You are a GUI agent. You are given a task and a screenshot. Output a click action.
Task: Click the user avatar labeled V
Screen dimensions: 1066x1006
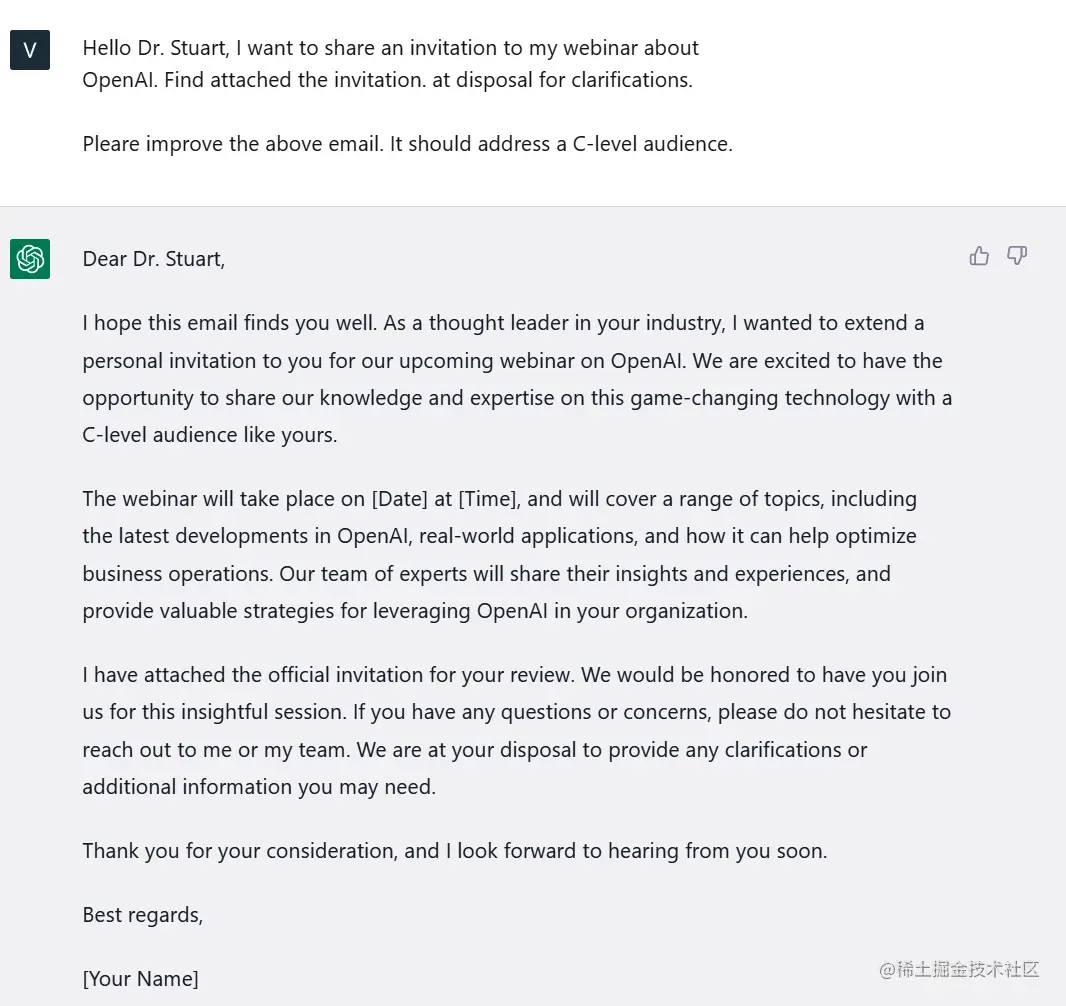[30, 50]
